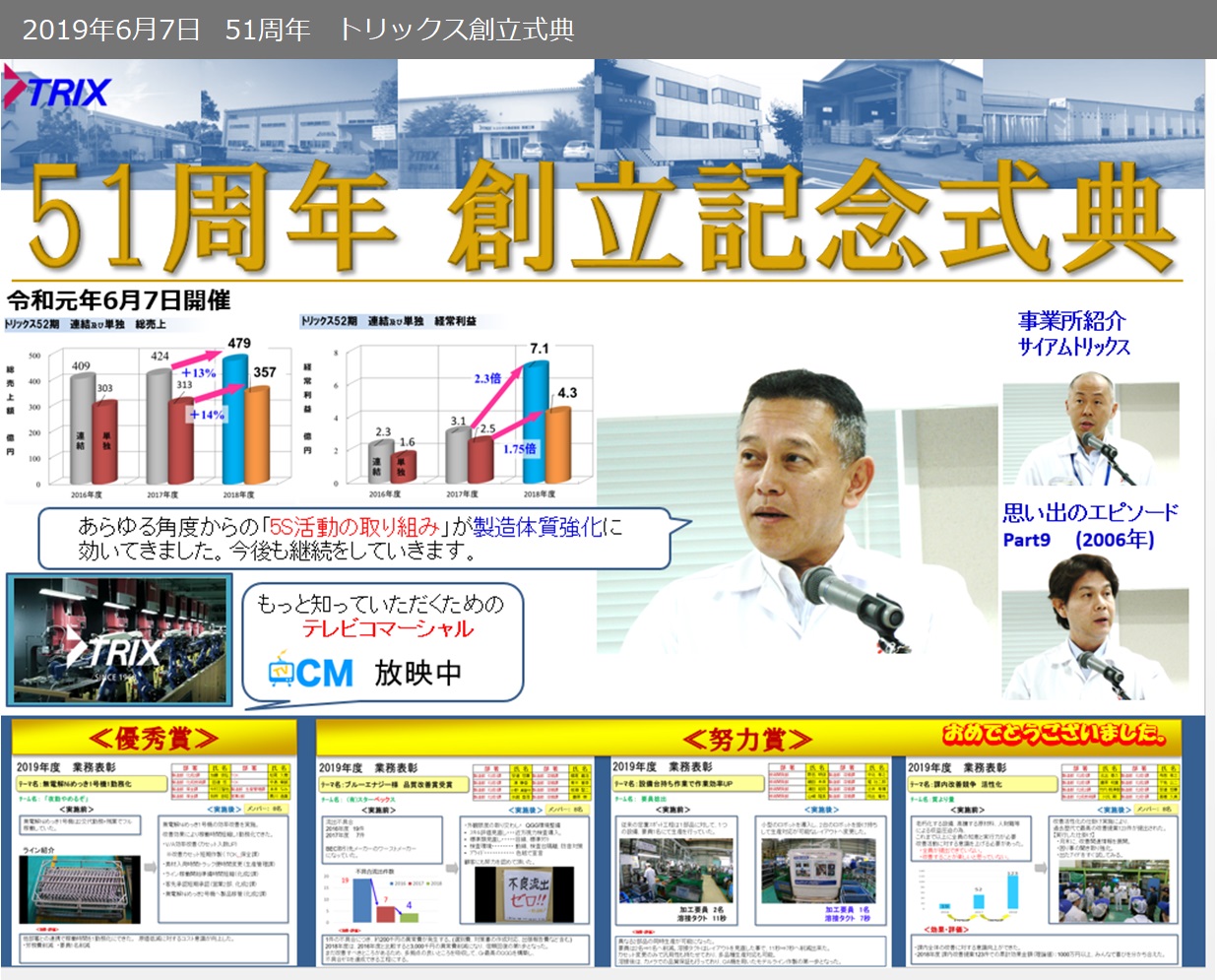Open the 優秀賞 award slide

154,845
